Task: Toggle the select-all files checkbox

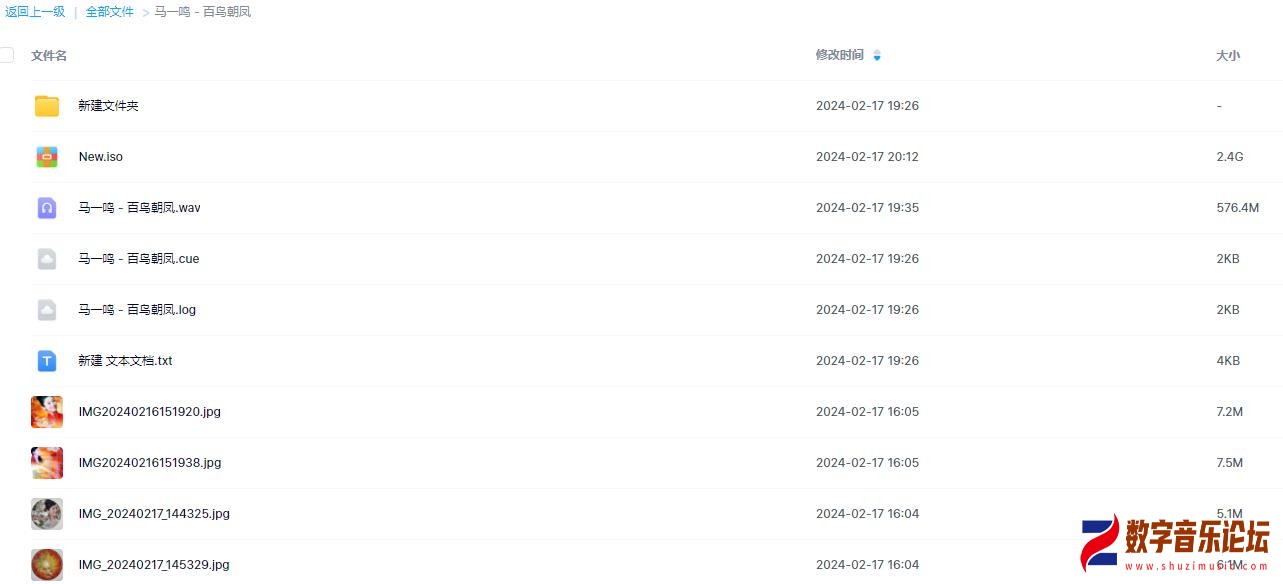Action: [7, 55]
